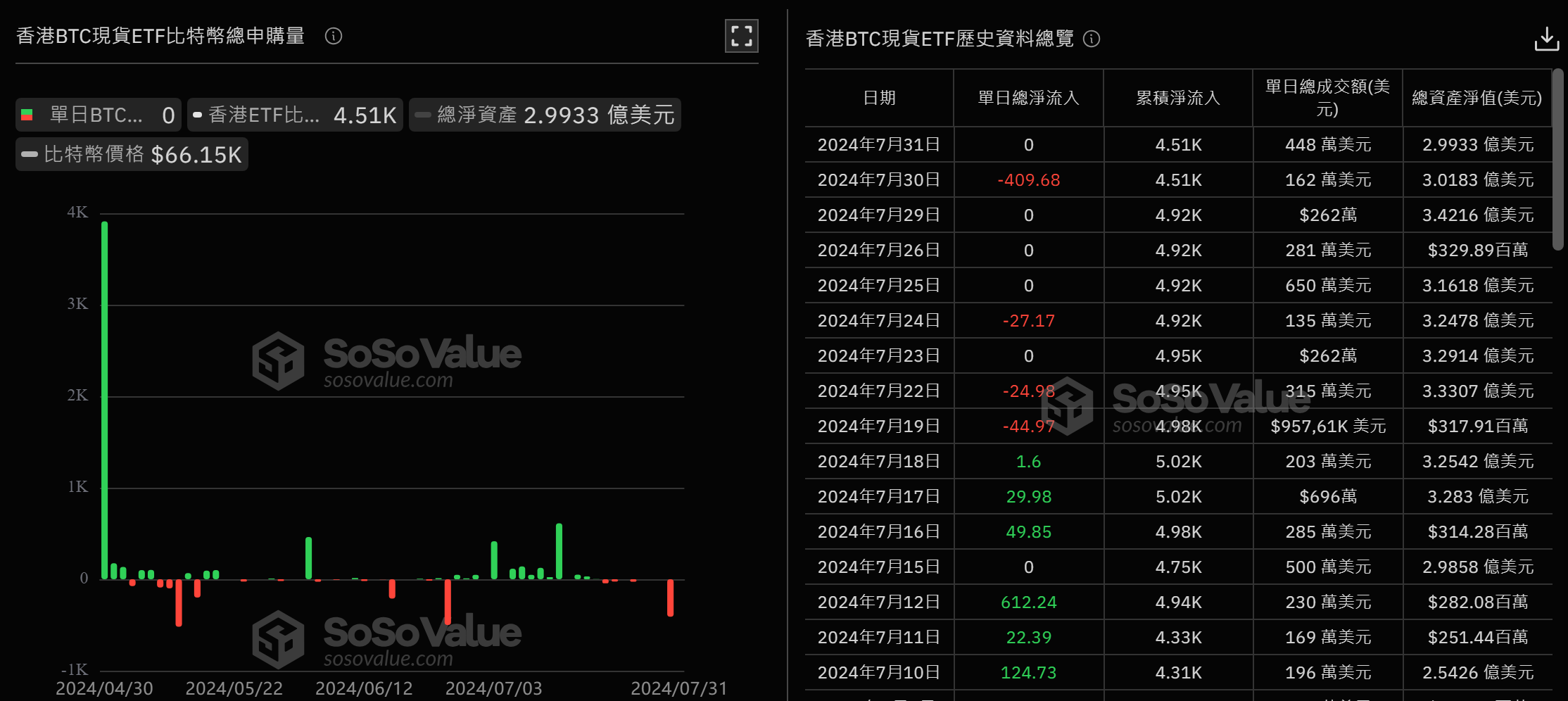Click the $696萬 turnover cell

point(1327,496)
